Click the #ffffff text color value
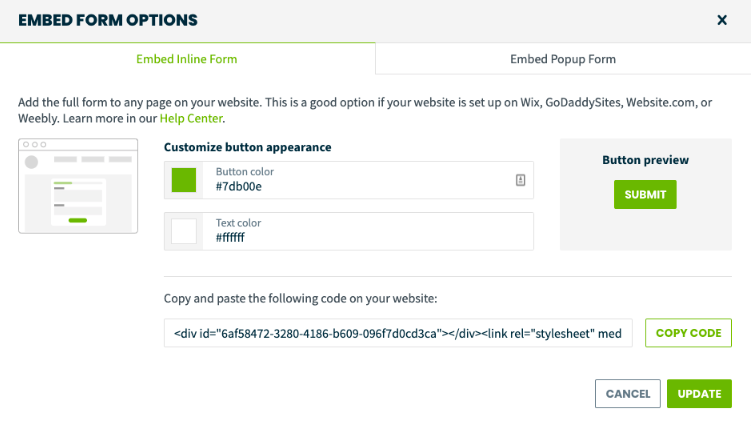Screen dimensions: 751x426 (230, 238)
